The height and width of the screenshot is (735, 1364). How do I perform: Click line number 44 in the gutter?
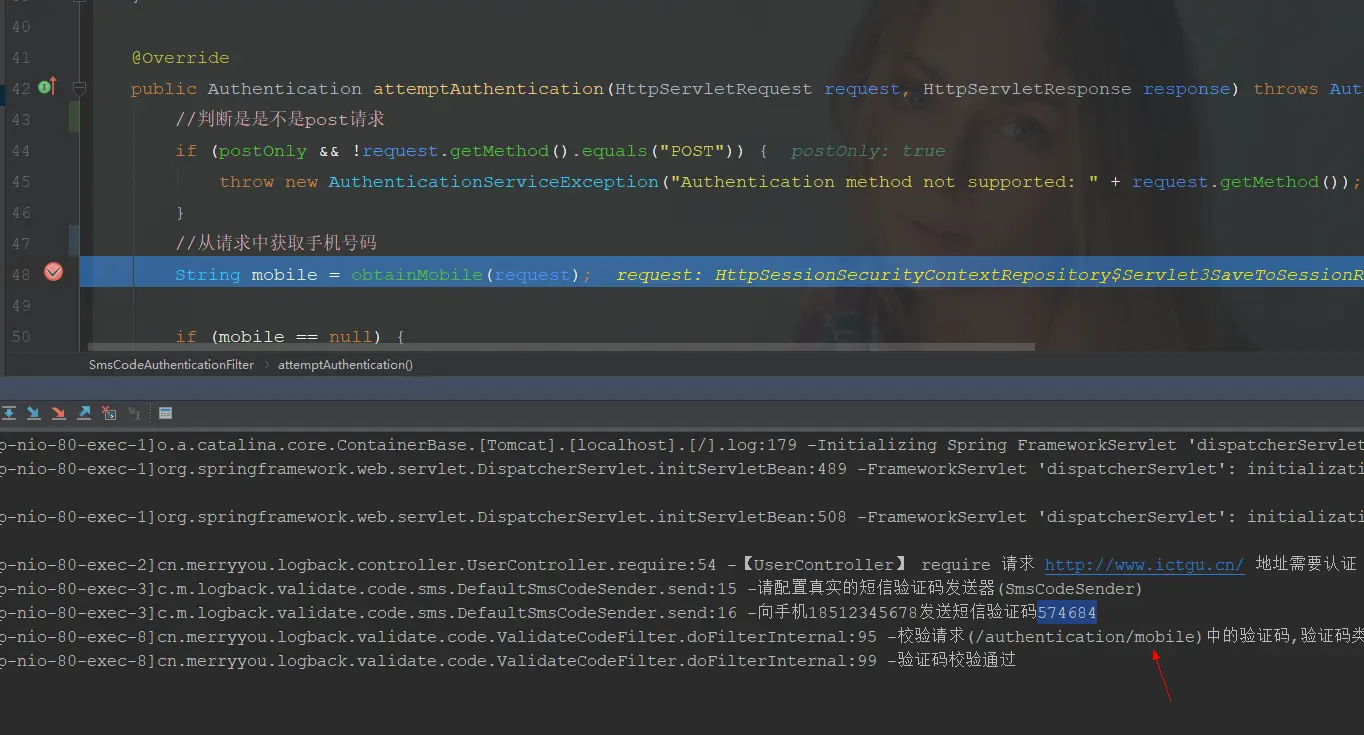(x=21, y=151)
